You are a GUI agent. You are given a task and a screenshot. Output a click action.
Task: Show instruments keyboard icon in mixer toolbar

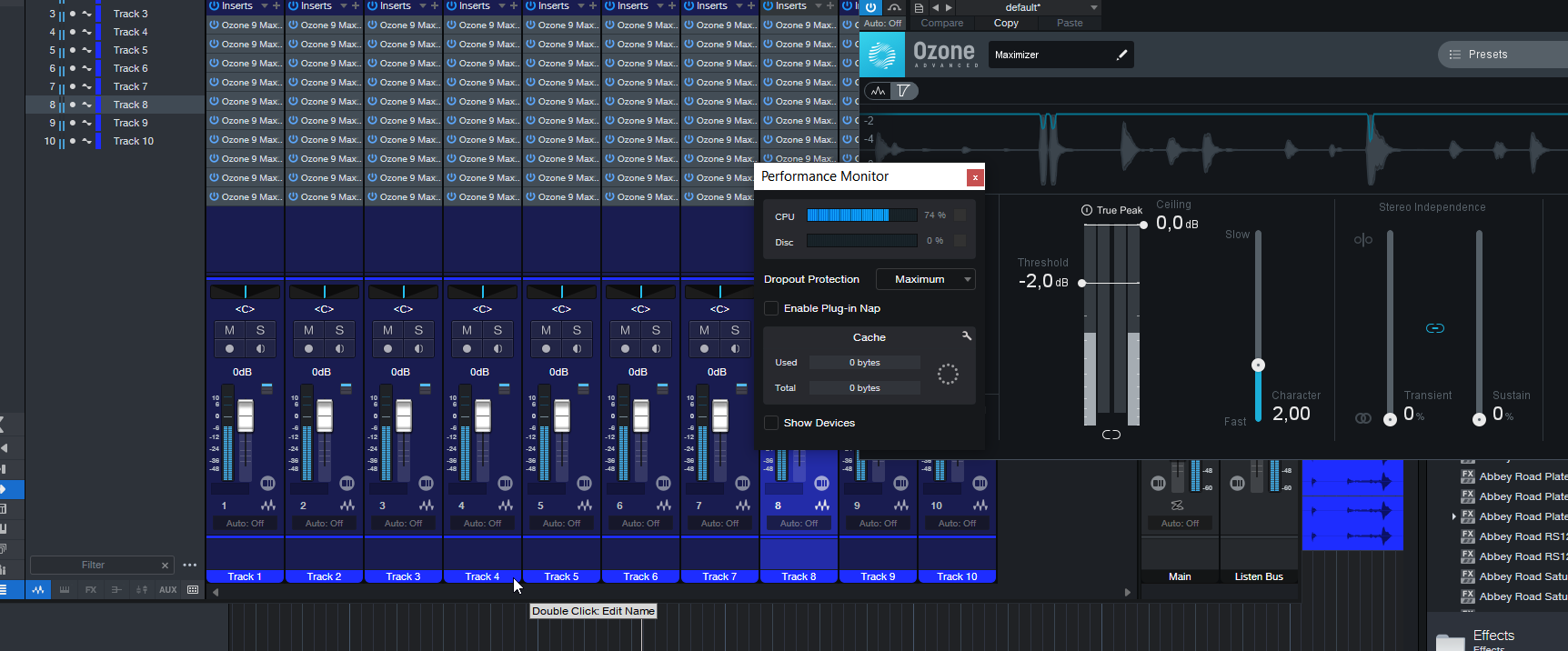(64, 590)
